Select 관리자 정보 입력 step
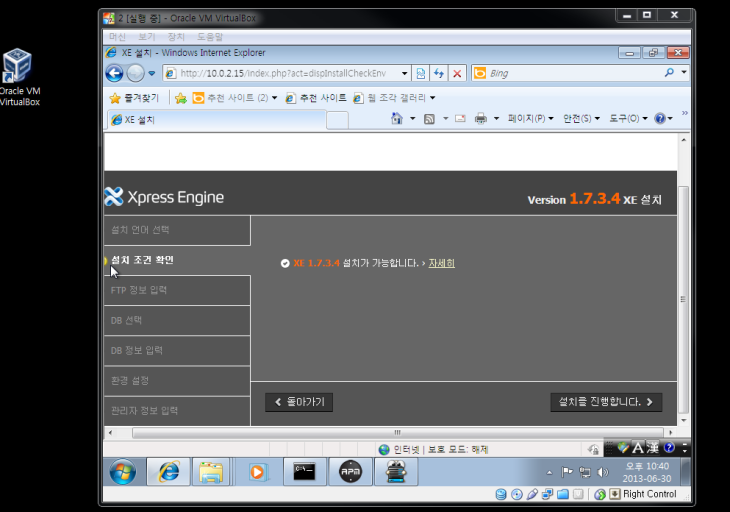Screen dimensions: 730x512 pos(177,411)
